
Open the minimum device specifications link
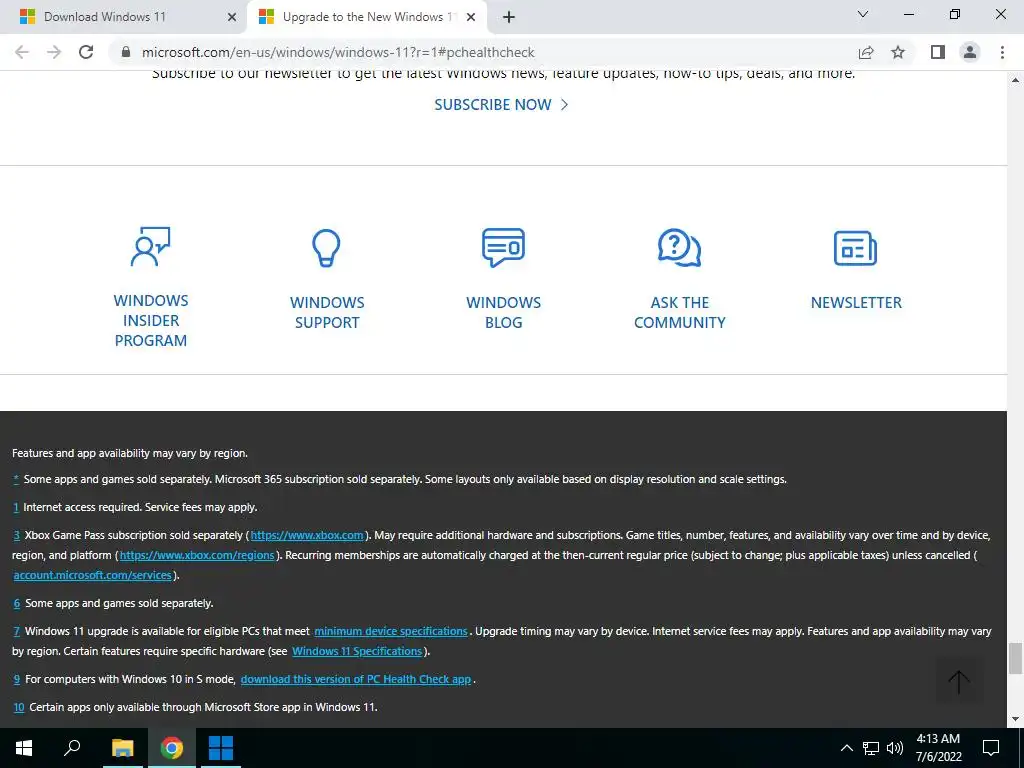click(391, 631)
